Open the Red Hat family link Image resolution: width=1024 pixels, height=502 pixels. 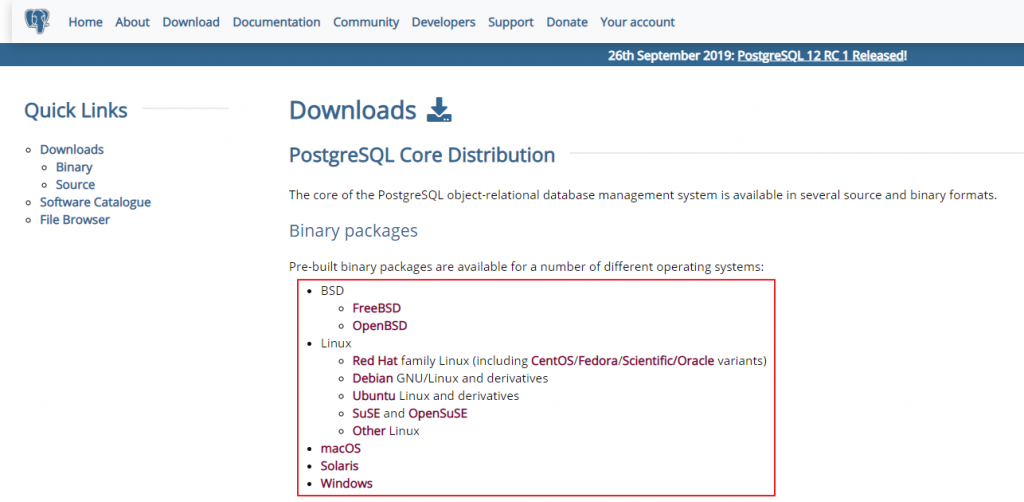pos(375,360)
